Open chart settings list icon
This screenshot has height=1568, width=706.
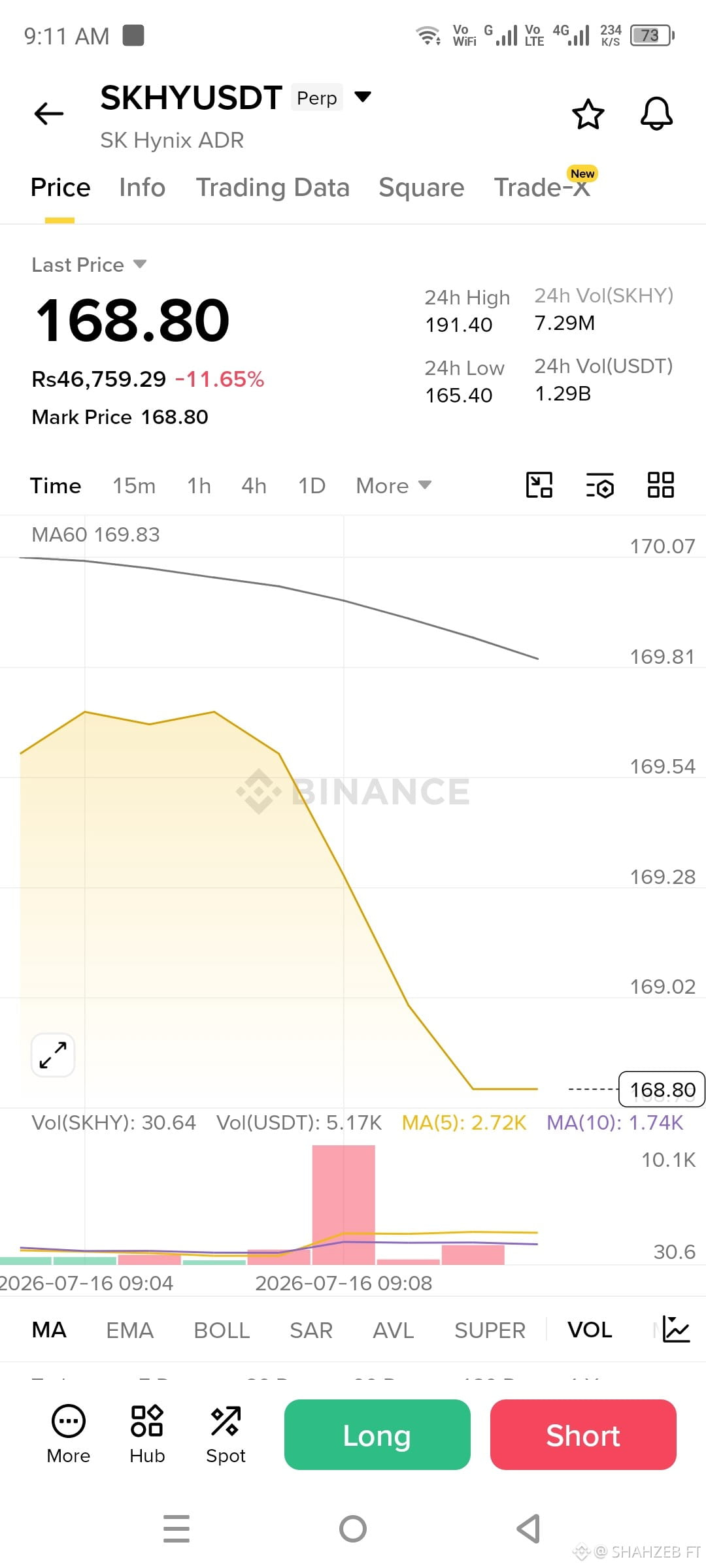tap(599, 485)
